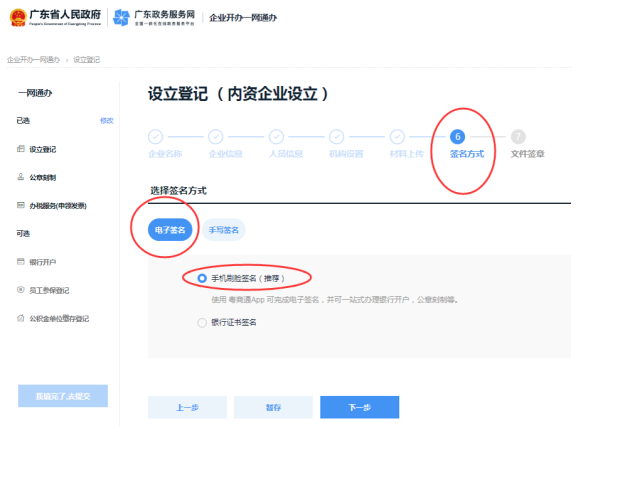This screenshot has width=640, height=480.
Task: Click the 公积金单位缴存登记 icon
Action: [x=21, y=318]
